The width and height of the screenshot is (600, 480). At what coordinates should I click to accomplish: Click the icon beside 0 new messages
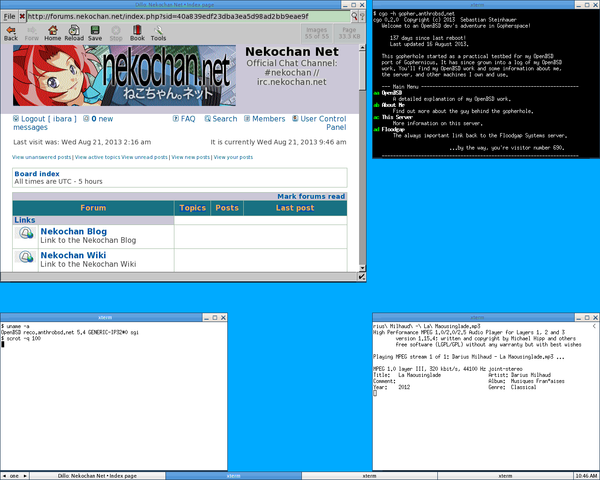coord(86,119)
